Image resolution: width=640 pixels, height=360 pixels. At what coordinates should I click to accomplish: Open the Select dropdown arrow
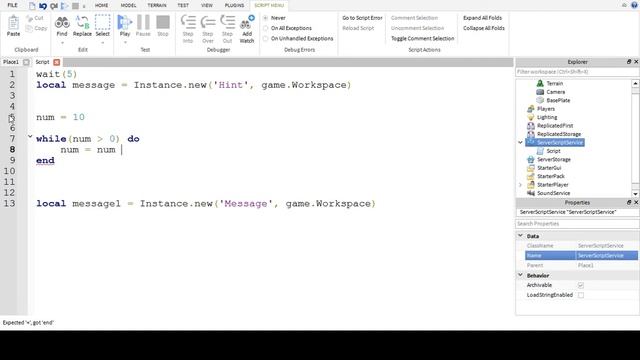pos(102,42)
